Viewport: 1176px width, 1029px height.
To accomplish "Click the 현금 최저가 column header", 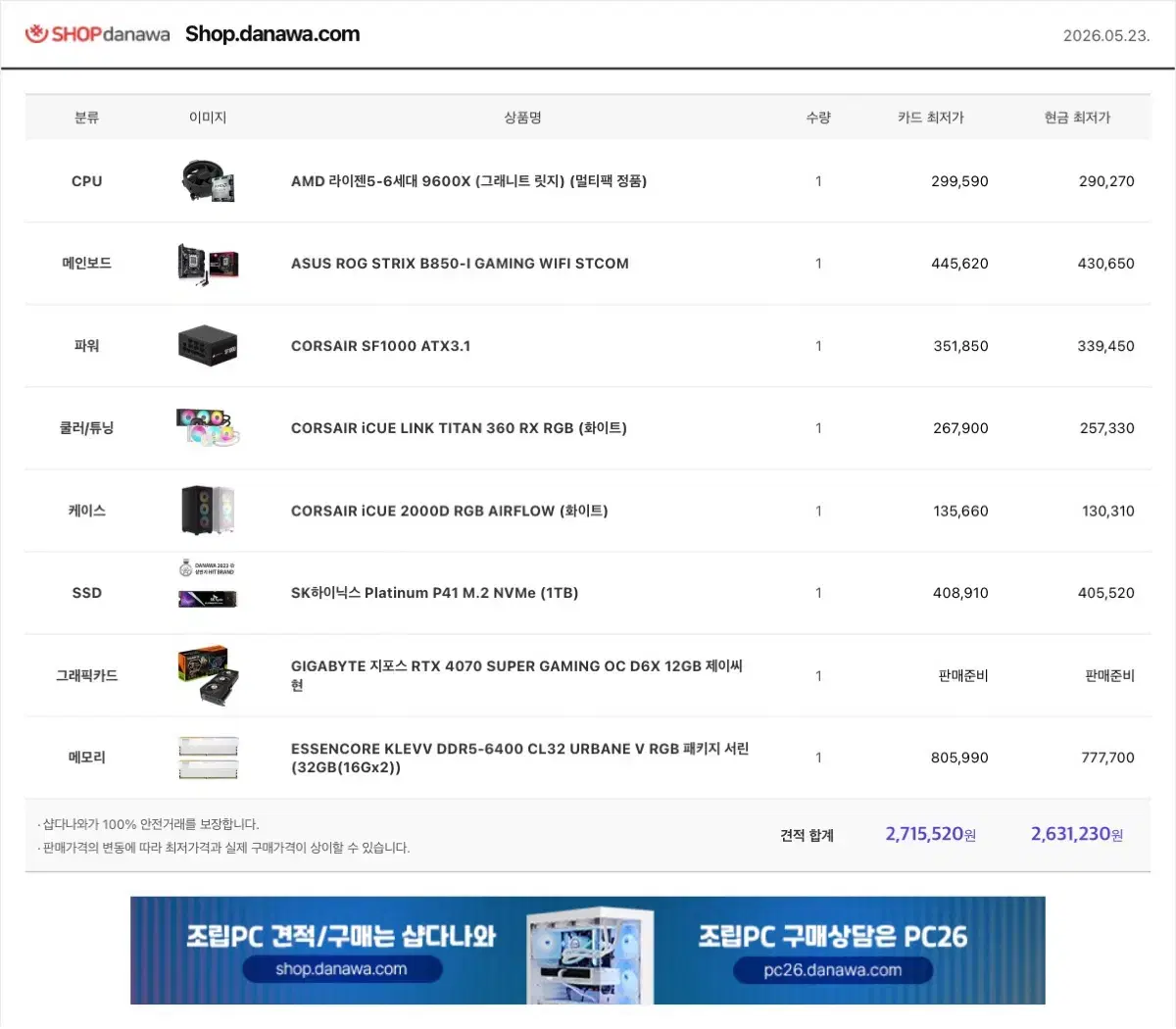I will coord(1077,118).
